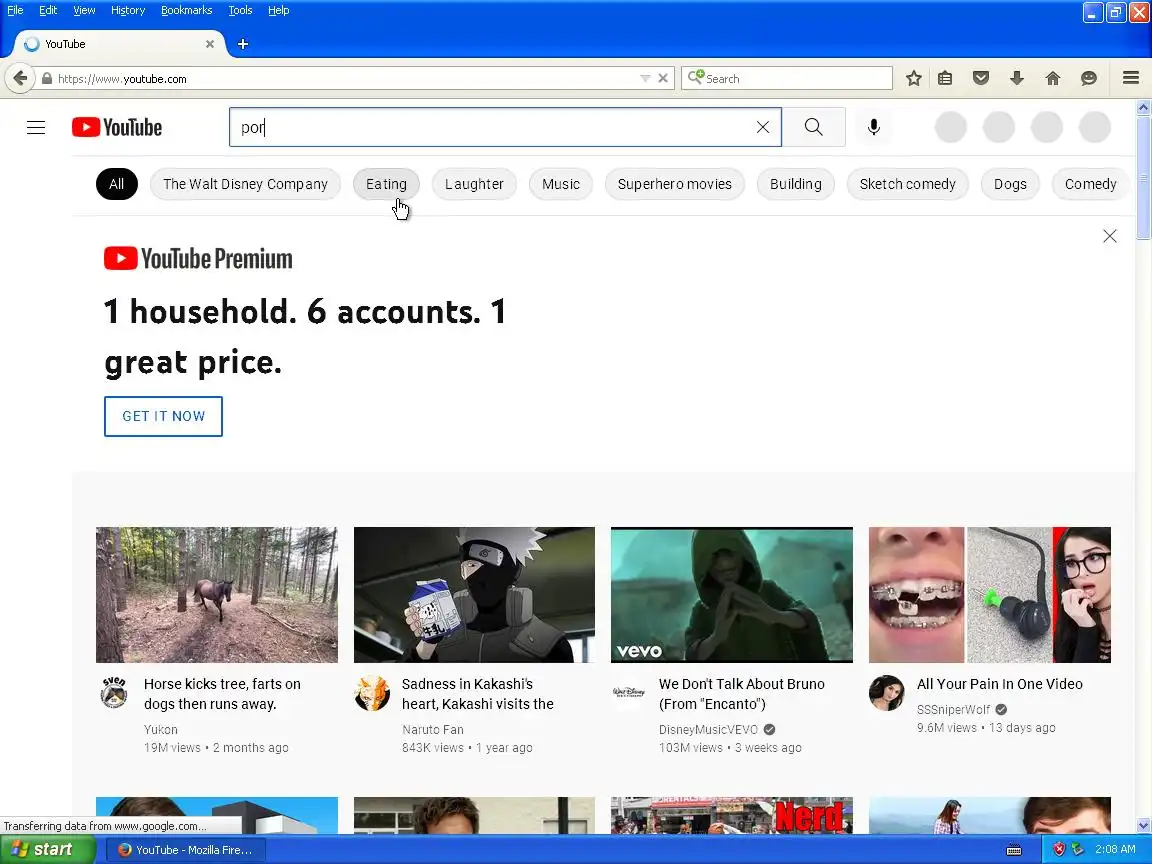Select the Dogs filter chip
The height and width of the screenshot is (864, 1152).
coord(1010,184)
